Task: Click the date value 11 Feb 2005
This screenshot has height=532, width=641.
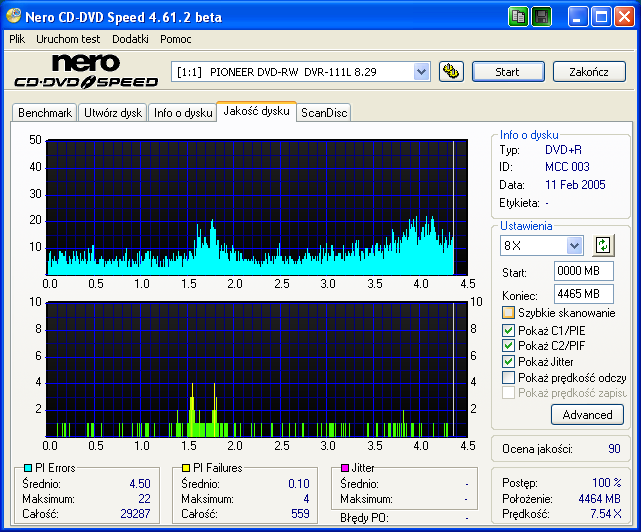Action: [x=575, y=185]
